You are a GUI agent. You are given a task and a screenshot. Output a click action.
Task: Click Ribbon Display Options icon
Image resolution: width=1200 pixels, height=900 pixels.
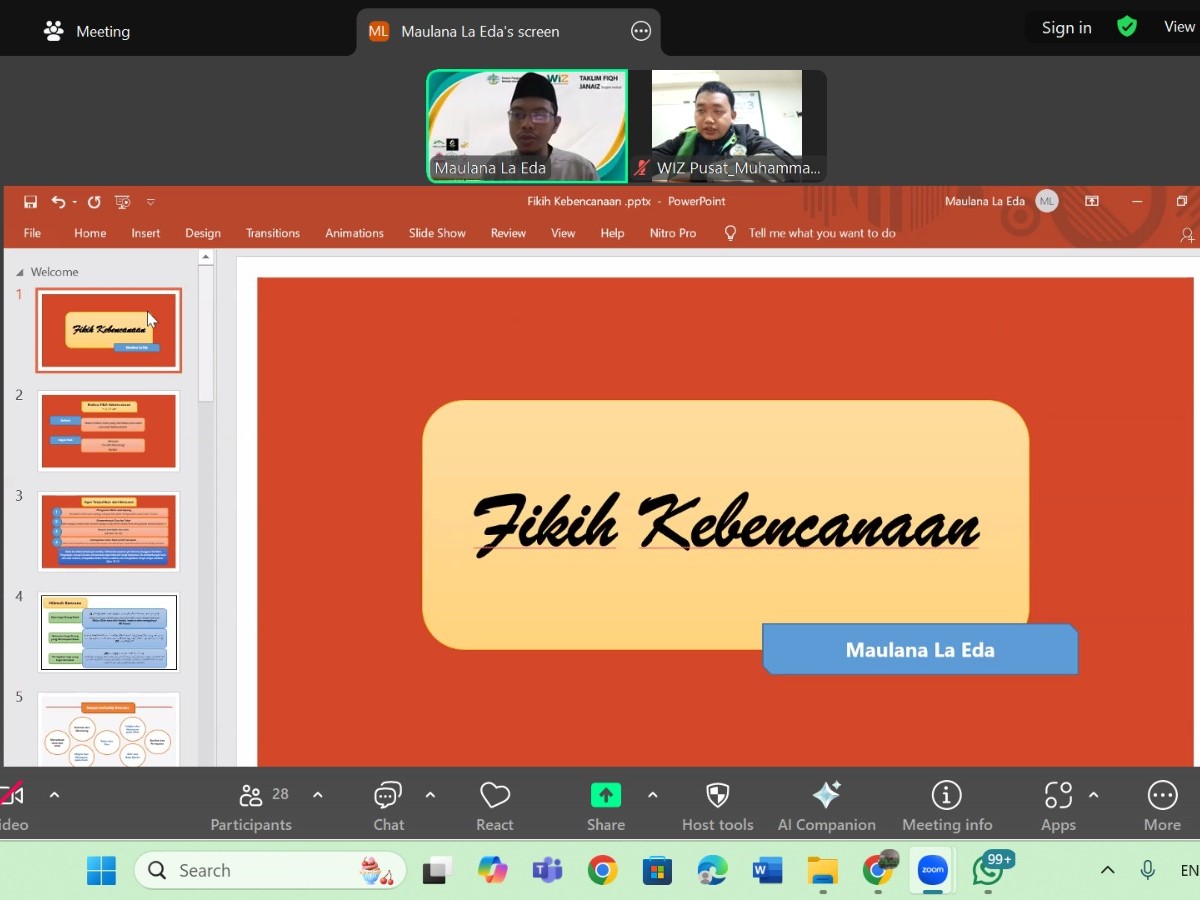[1091, 201]
